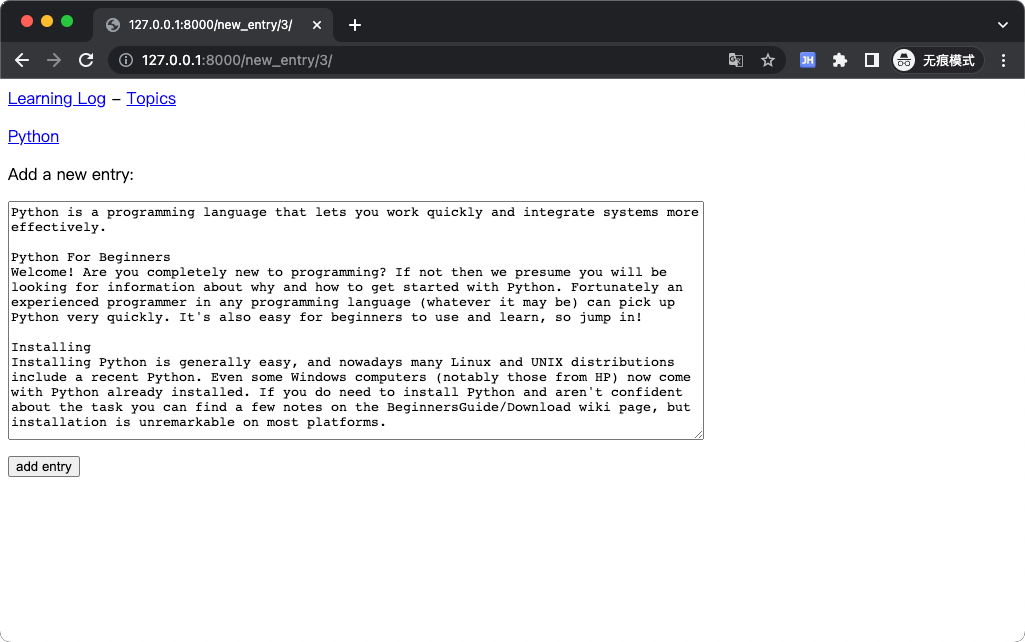Reload the current page
The width and height of the screenshot is (1025, 642).
(x=86, y=60)
